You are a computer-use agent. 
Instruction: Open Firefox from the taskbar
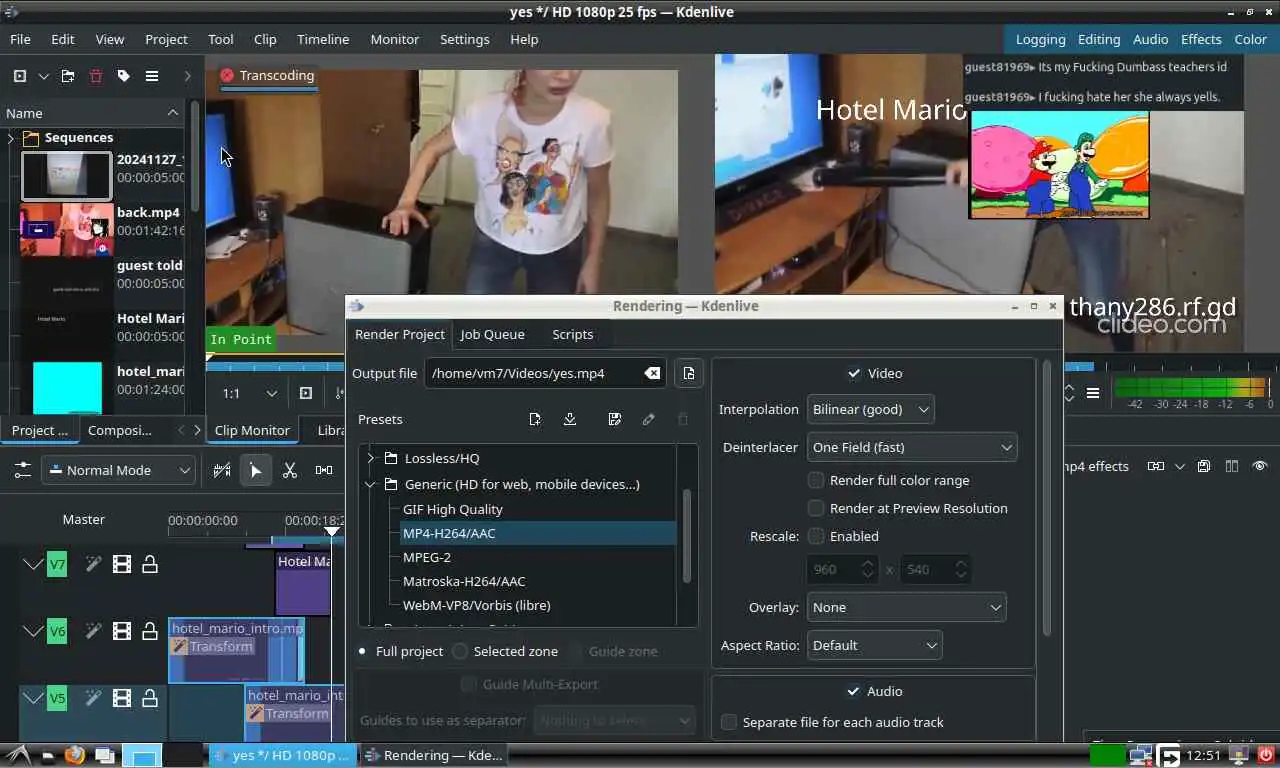coord(75,755)
